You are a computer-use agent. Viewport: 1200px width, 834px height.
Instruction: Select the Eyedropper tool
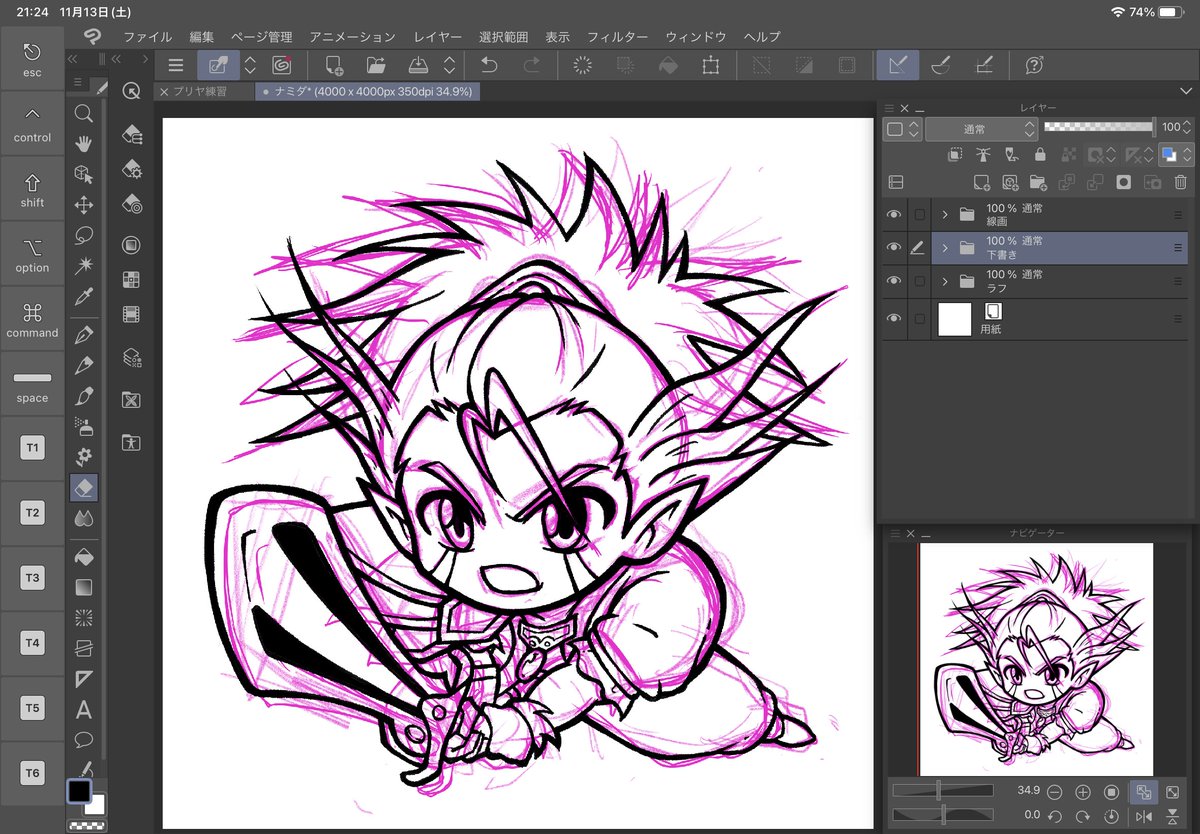point(84,297)
